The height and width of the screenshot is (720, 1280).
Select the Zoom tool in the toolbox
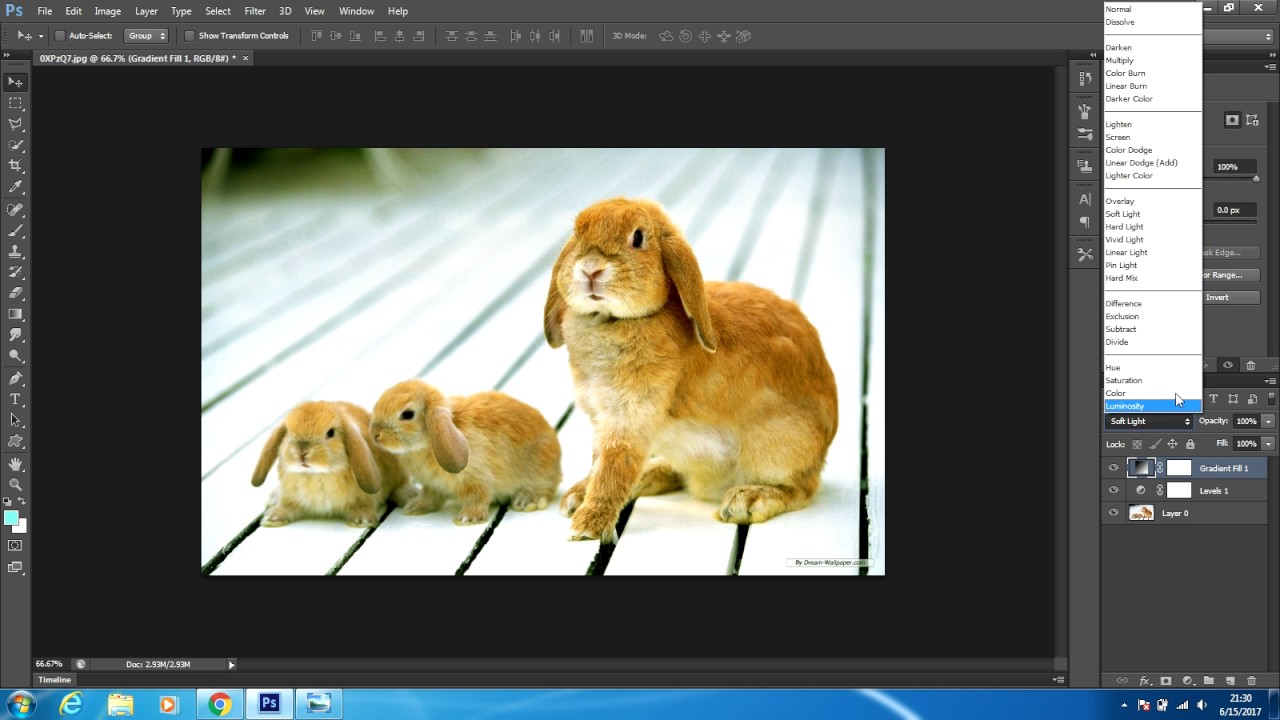(15, 485)
